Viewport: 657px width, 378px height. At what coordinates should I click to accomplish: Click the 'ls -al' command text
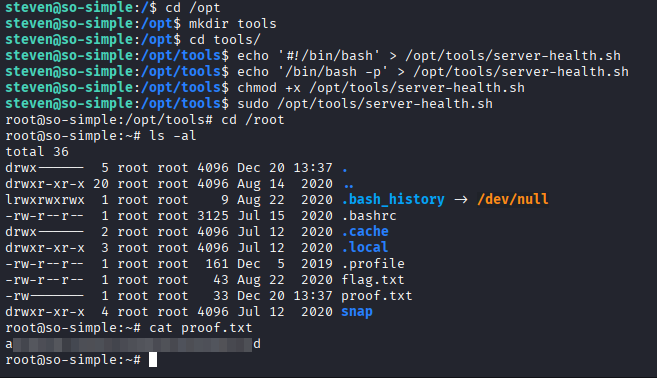173,135
